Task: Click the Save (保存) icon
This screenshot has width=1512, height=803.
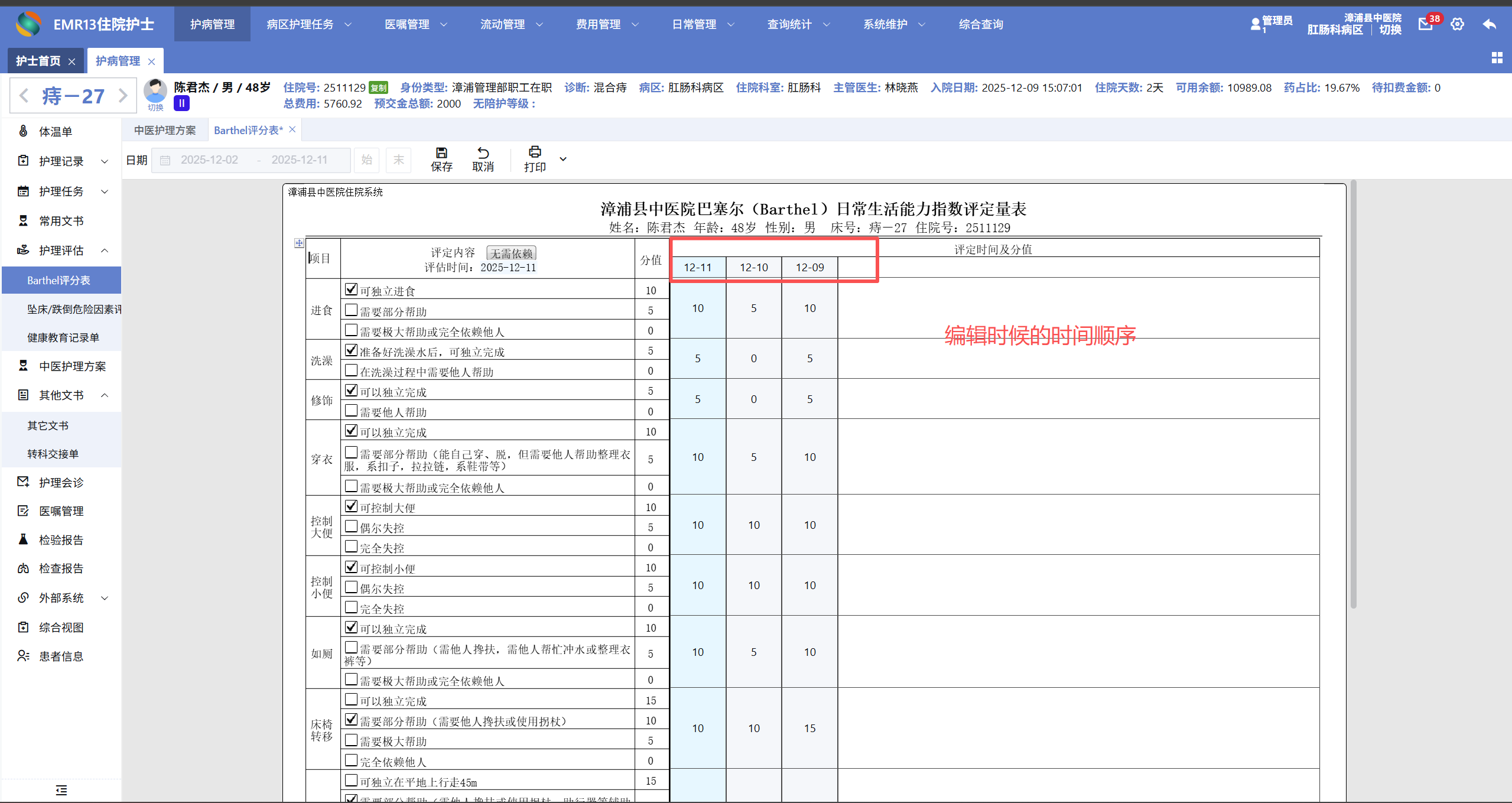Action: coord(441,153)
